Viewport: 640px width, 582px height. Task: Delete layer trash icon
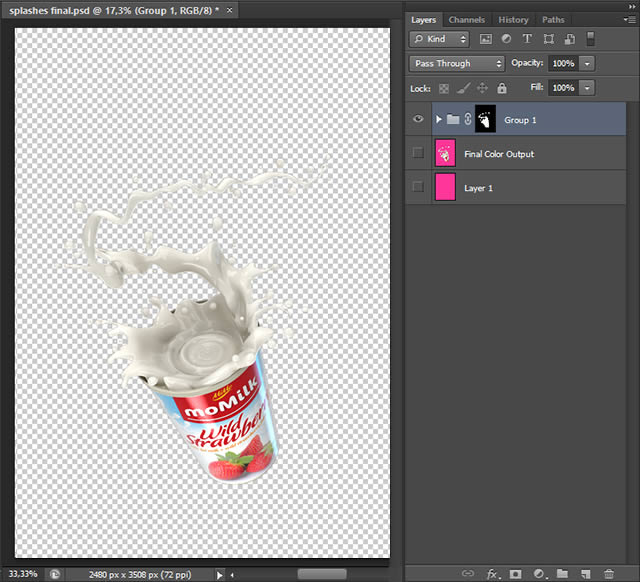click(x=609, y=574)
